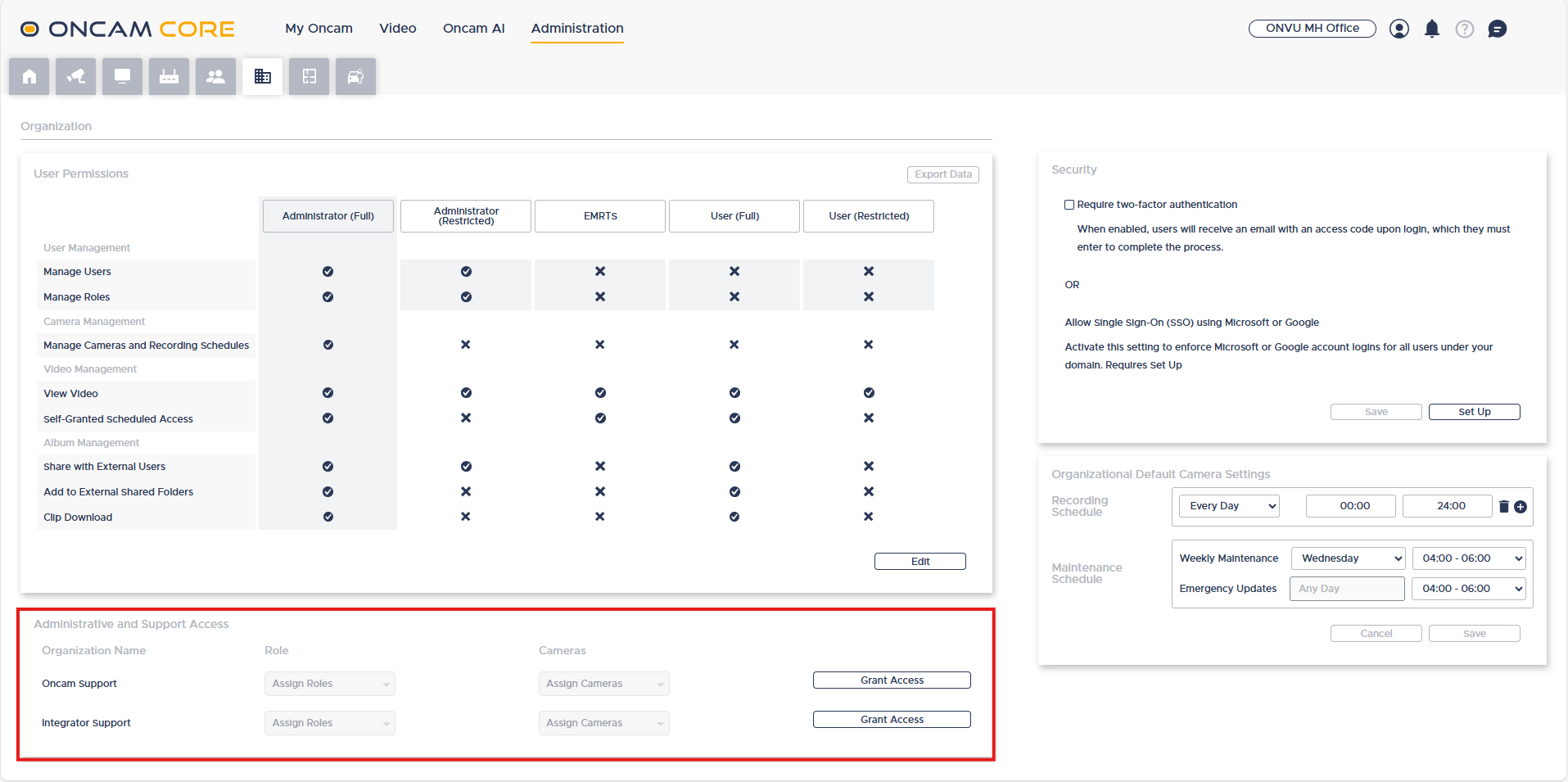Open Assign Roles dropdown for Oncam Support
The image size is (1568, 782).
[330, 684]
